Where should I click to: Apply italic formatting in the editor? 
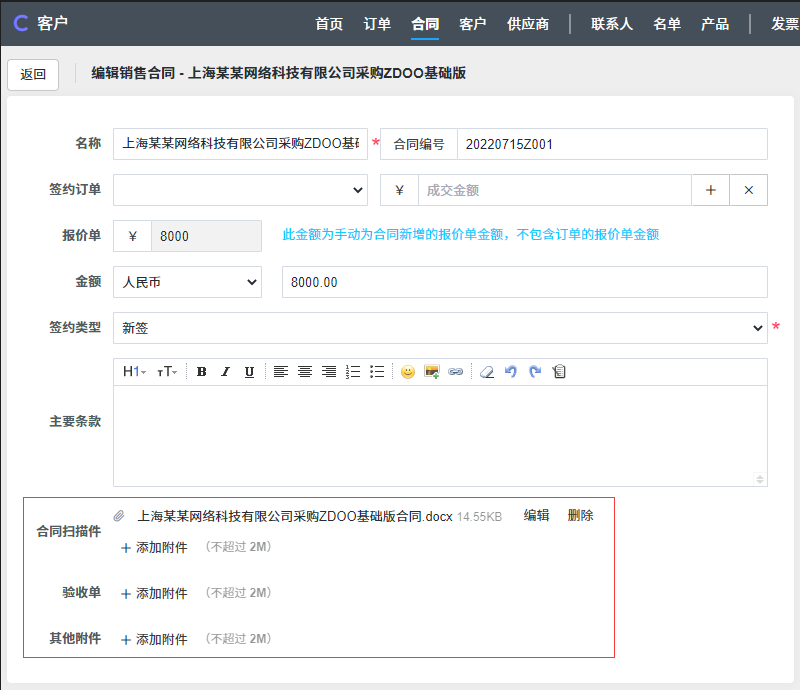[225, 372]
